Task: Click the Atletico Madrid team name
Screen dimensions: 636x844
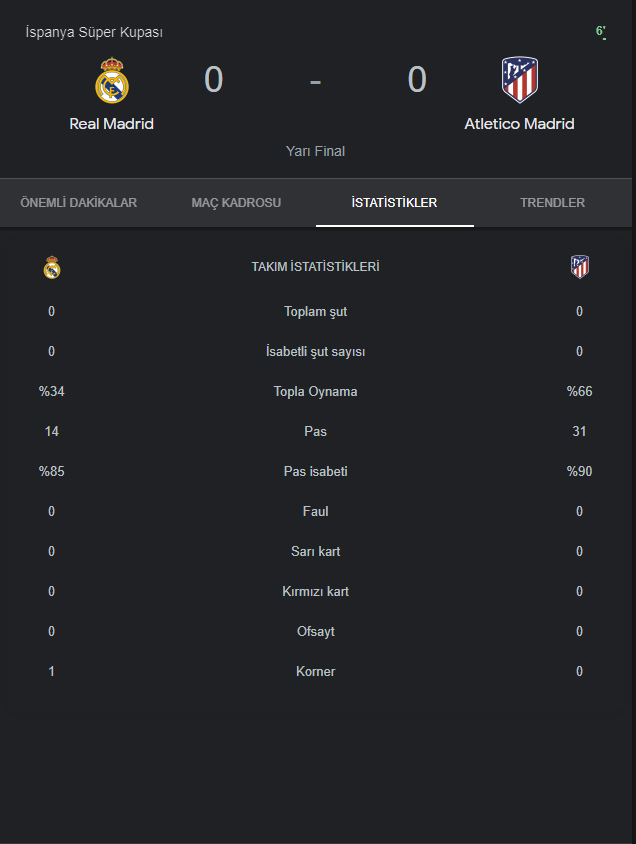Action: [x=519, y=124]
